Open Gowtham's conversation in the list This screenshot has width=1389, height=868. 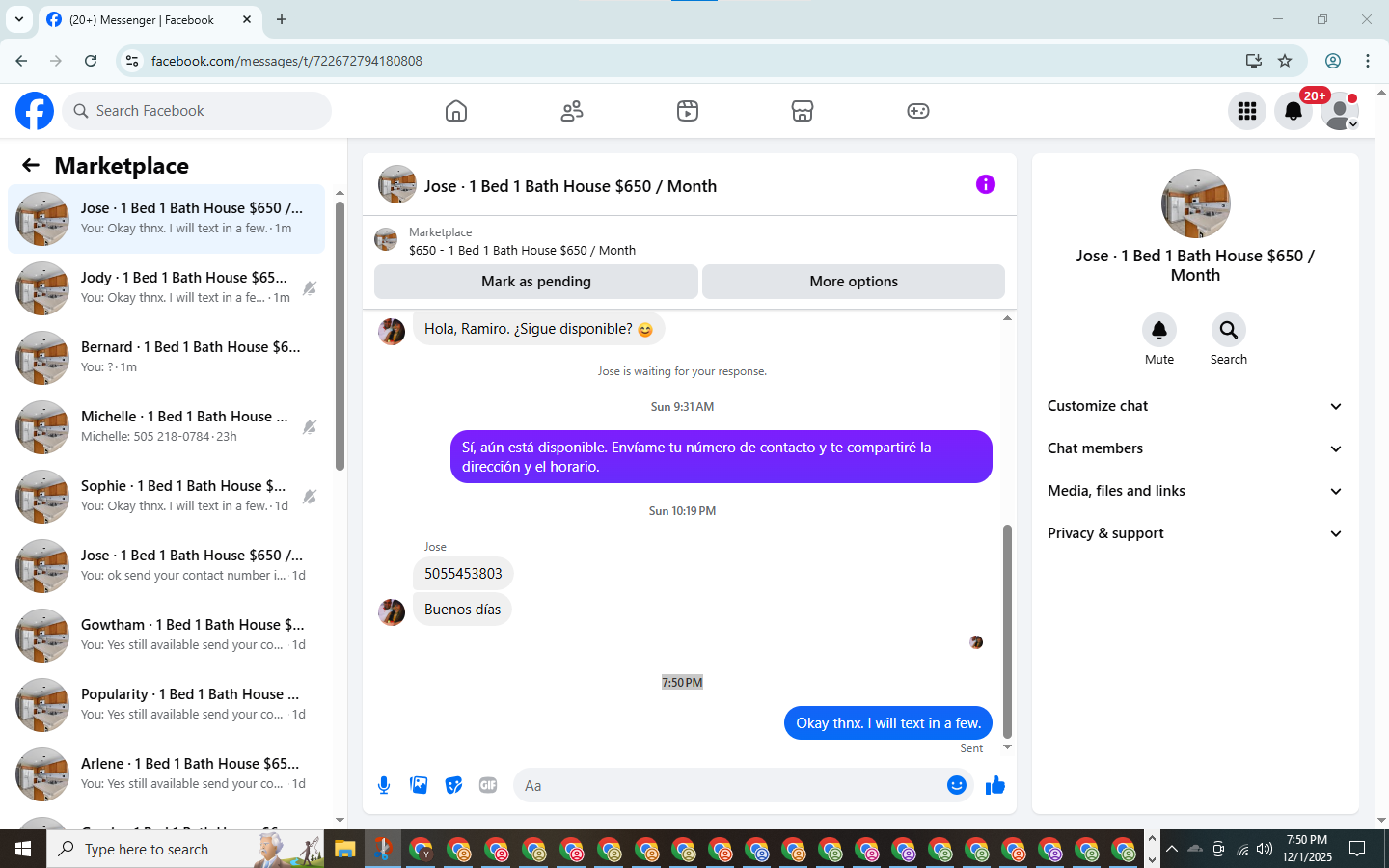(166, 636)
